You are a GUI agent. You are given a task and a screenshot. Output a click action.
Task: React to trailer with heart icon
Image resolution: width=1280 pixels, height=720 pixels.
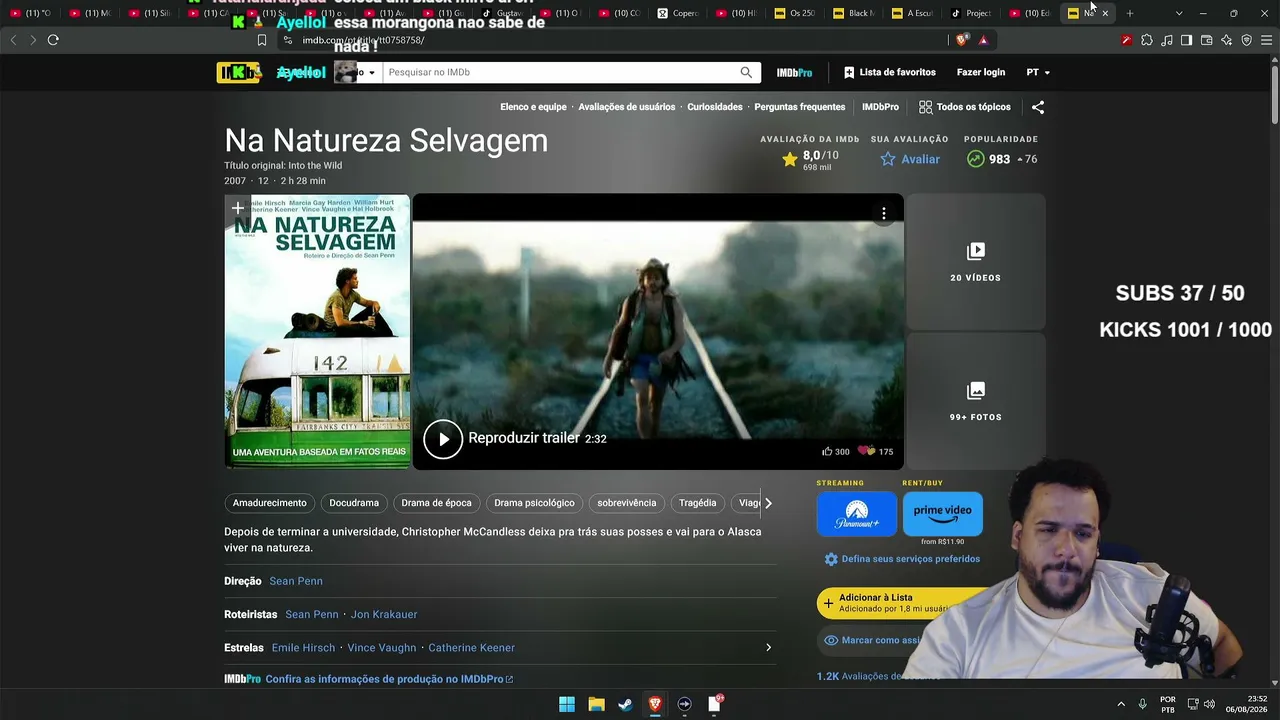(x=866, y=452)
